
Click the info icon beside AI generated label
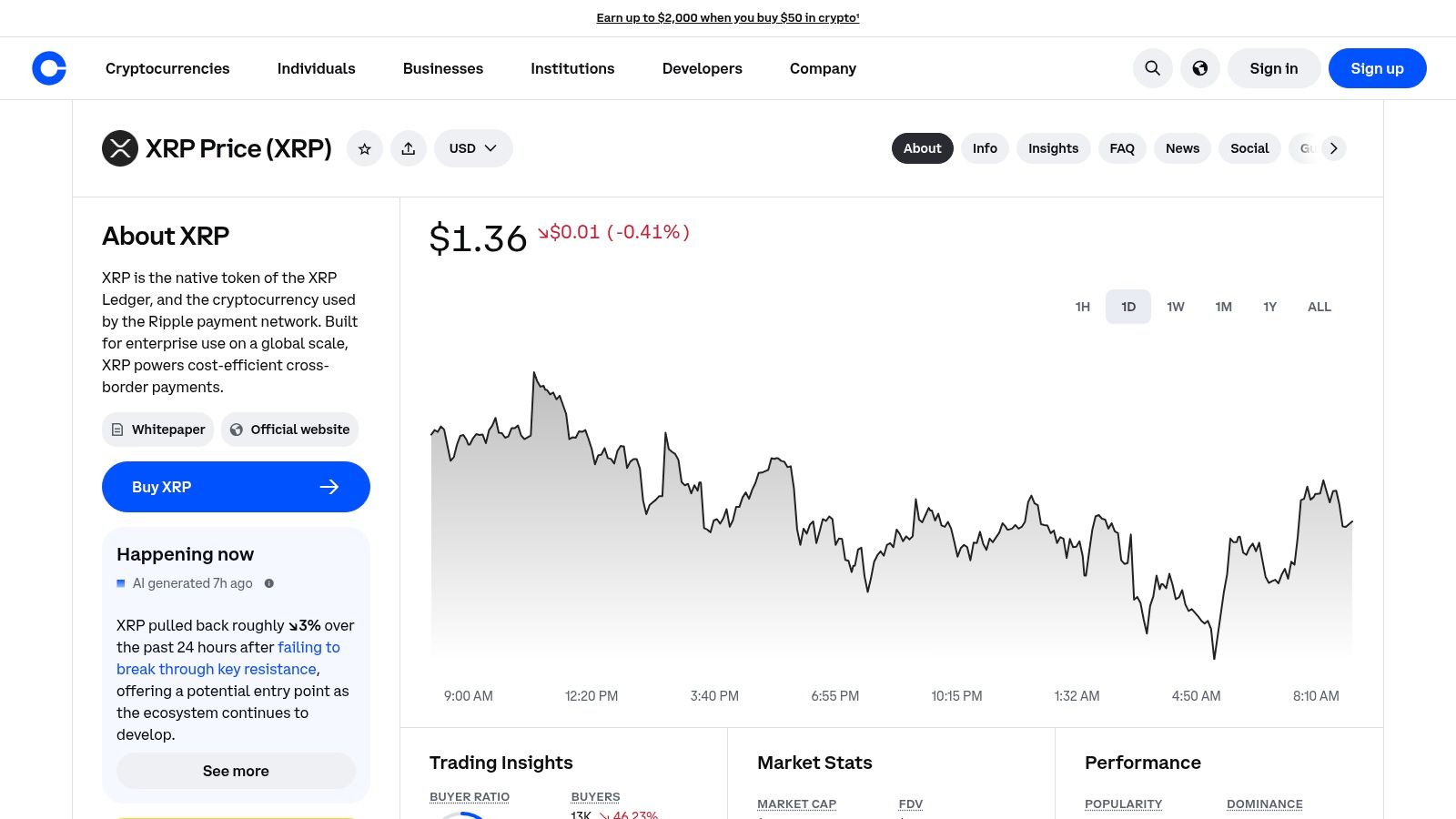point(269,583)
